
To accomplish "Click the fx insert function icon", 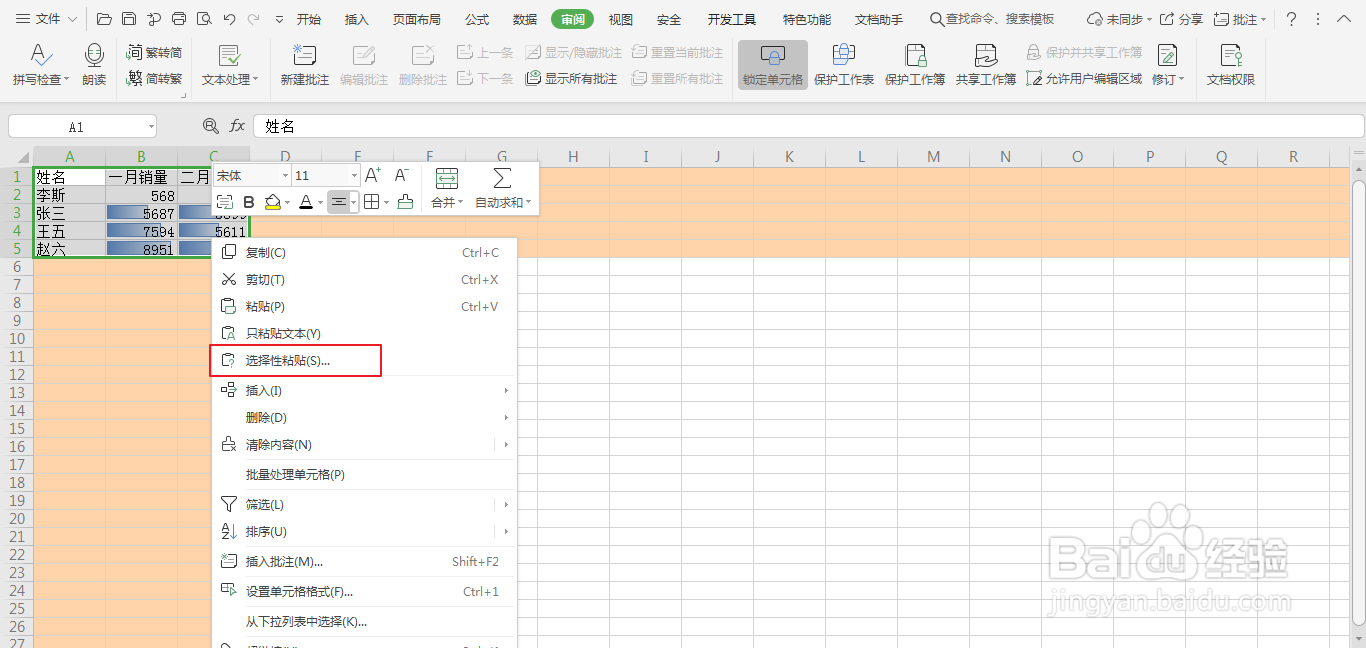I will (x=237, y=126).
